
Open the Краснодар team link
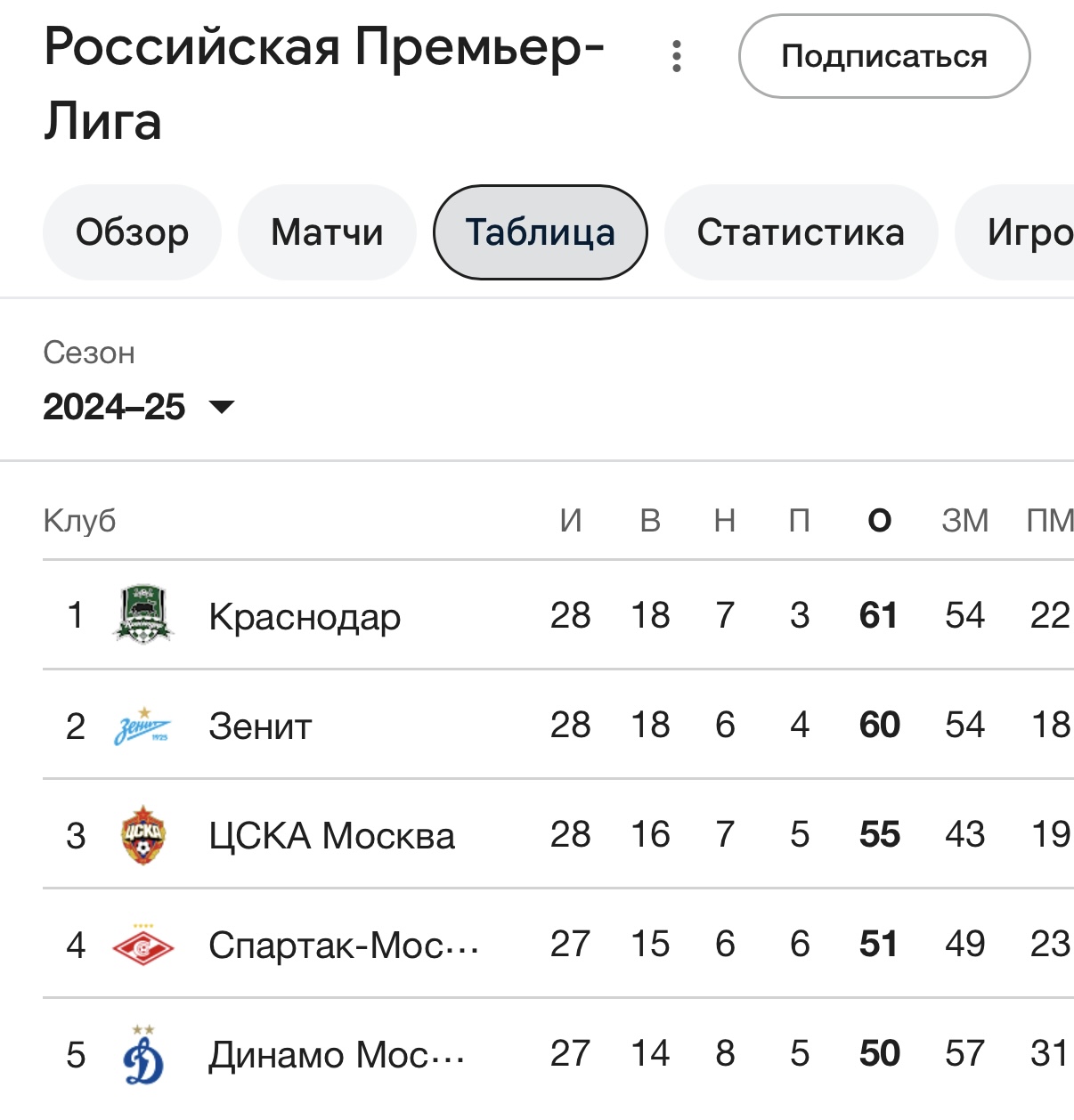[305, 616]
